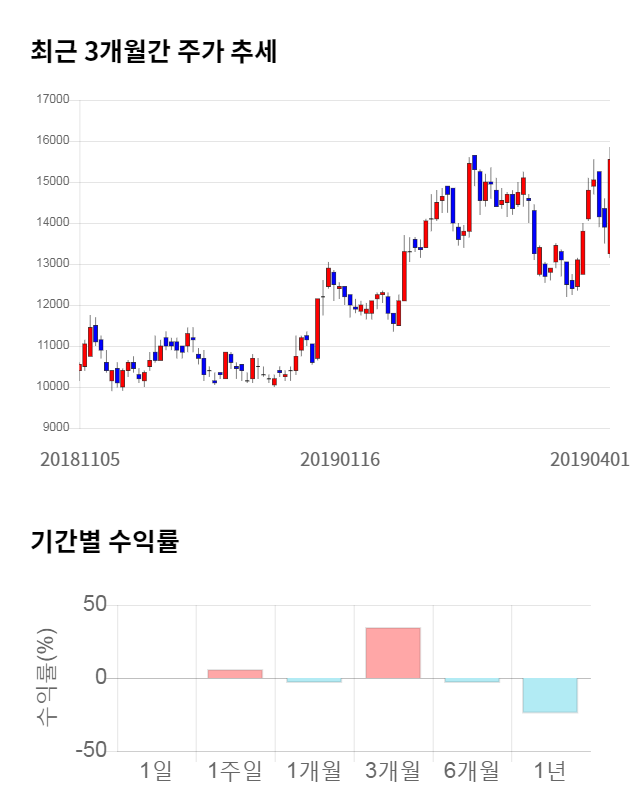640x810 pixels.
Task: Select the 3개월 axis label
Action: 393,771
